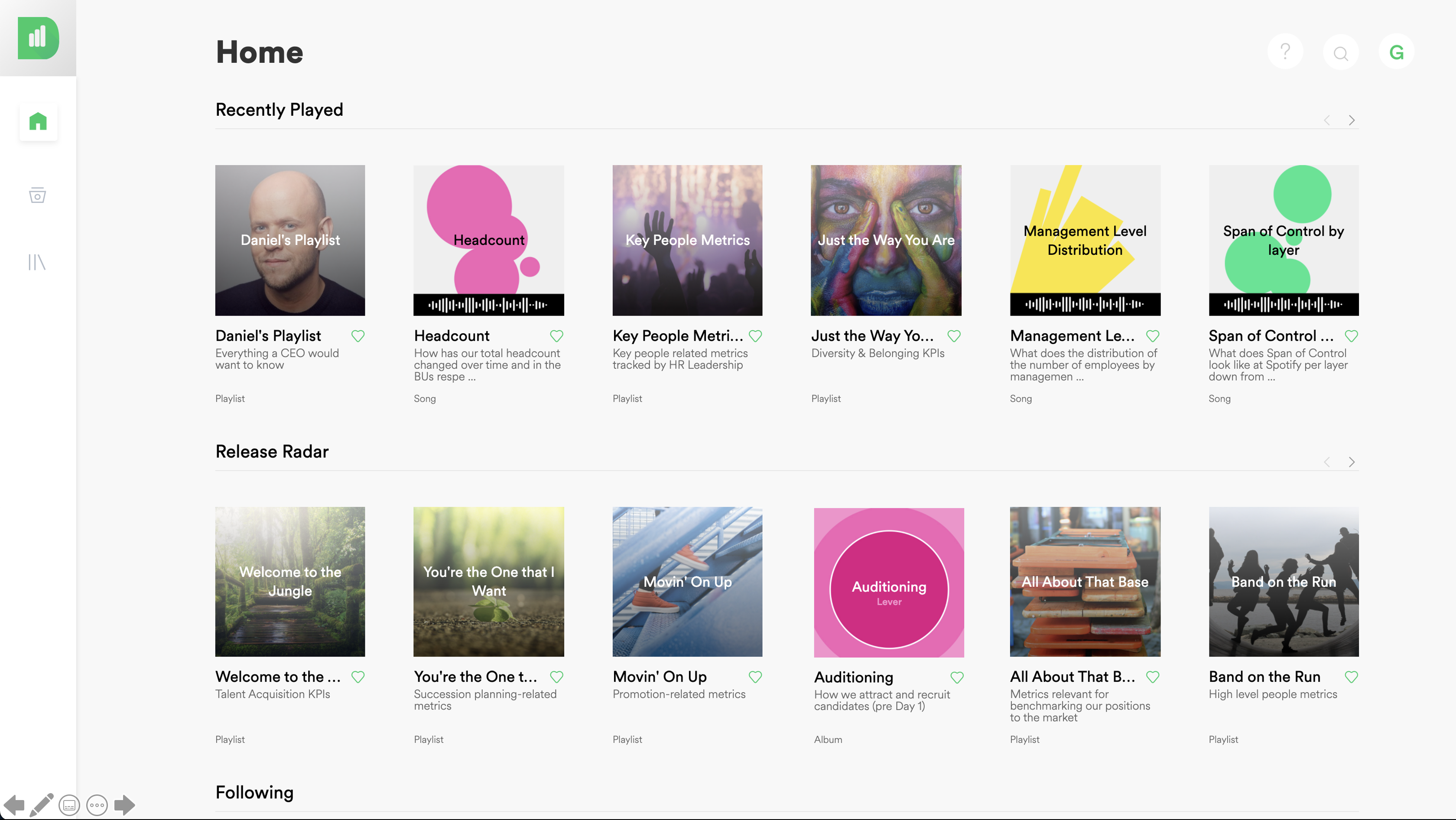
Task: Open the library icon in sidebar
Action: point(37,262)
